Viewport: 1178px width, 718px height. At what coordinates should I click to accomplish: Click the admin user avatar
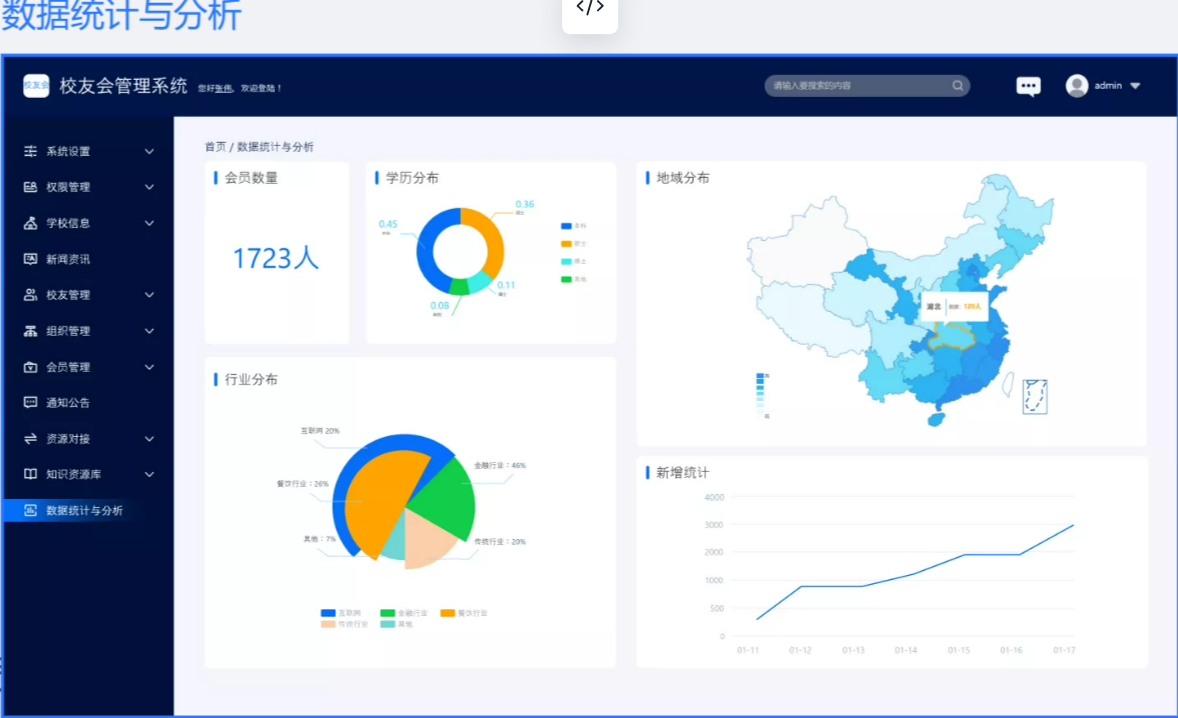coord(1077,86)
